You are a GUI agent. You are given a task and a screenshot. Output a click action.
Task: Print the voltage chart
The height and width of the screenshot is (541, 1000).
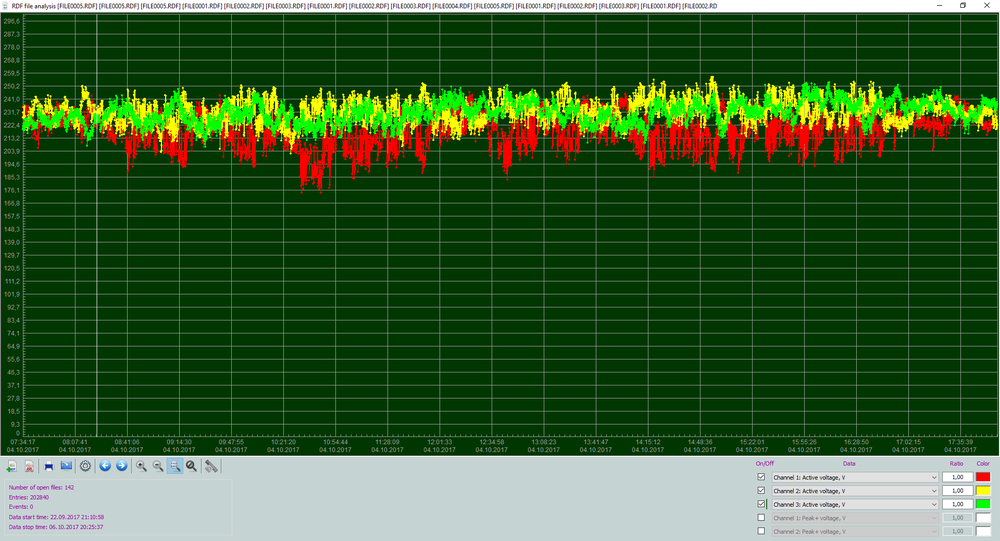(49, 466)
